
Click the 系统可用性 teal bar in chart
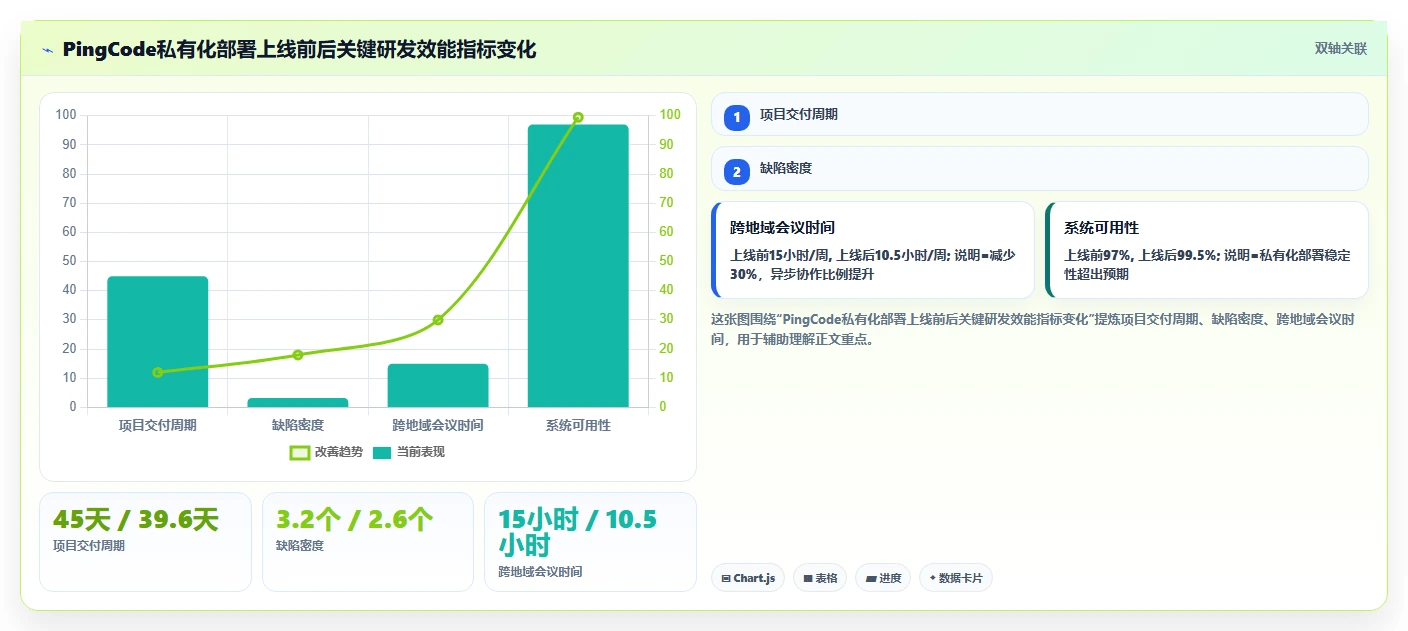click(x=578, y=266)
